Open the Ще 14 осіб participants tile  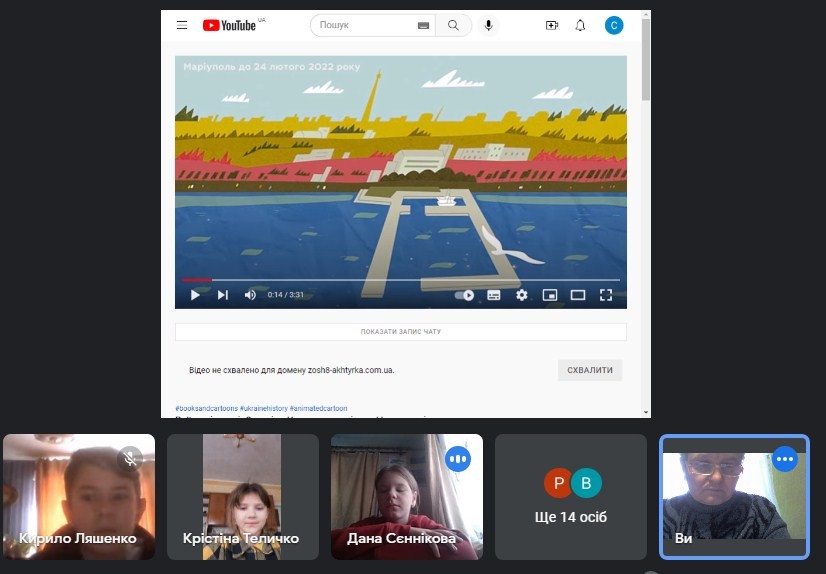[x=571, y=497]
